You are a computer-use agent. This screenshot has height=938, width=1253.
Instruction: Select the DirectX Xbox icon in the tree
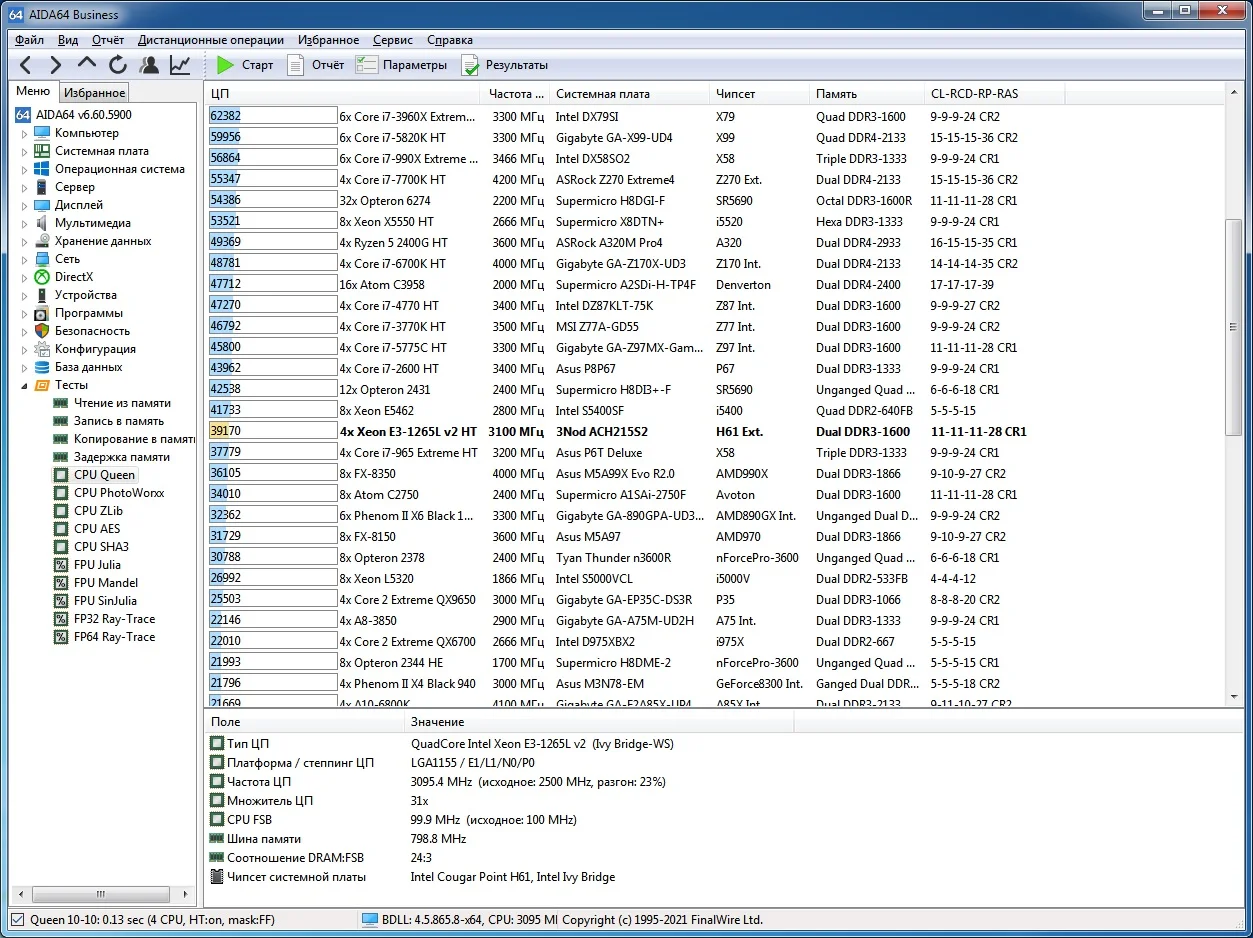point(42,277)
